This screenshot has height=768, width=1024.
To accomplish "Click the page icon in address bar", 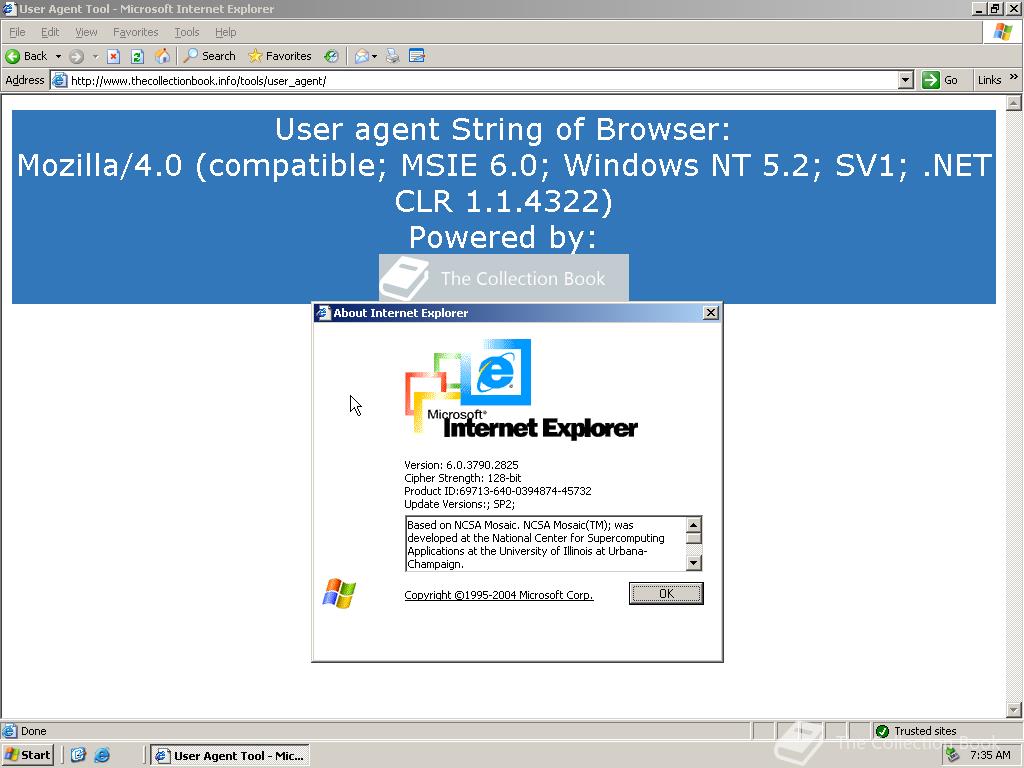I will pyautogui.click(x=59, y=81).
